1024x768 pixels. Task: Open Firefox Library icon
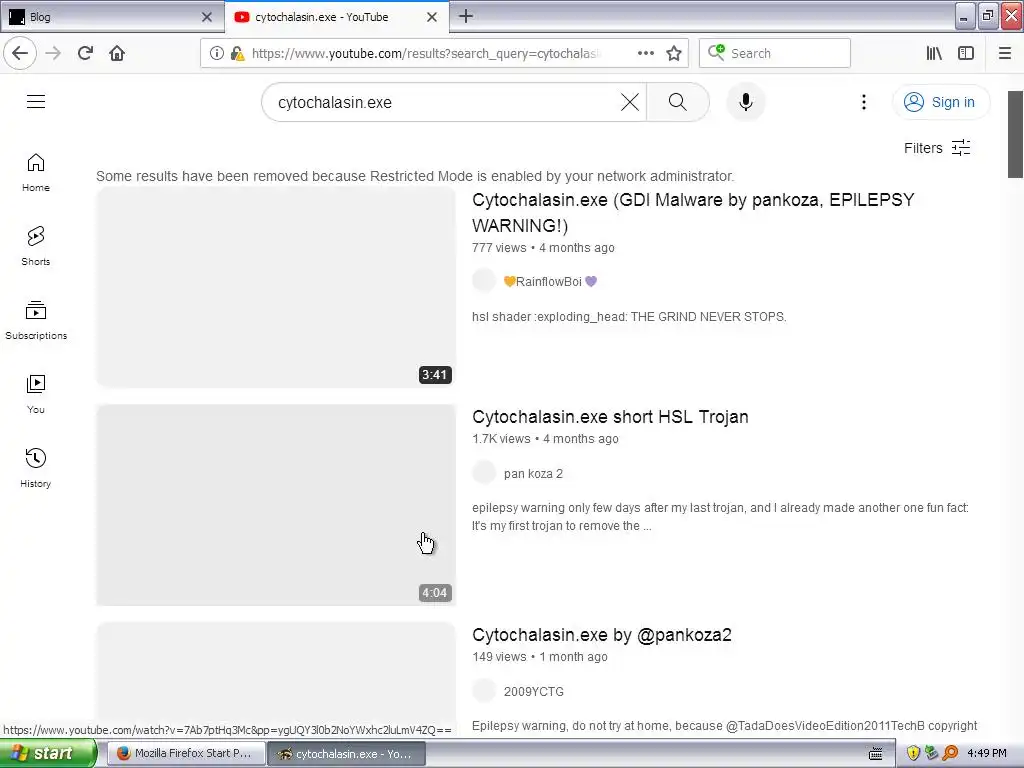coord(934,53)
